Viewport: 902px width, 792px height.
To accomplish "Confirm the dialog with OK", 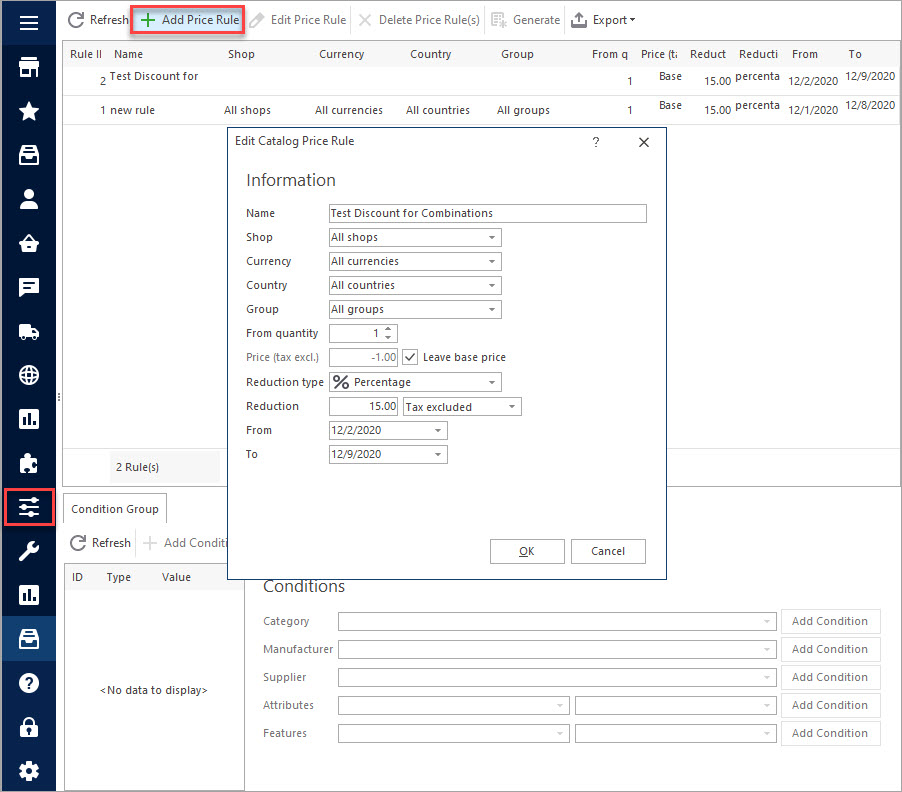I will [x=526, y=551].
